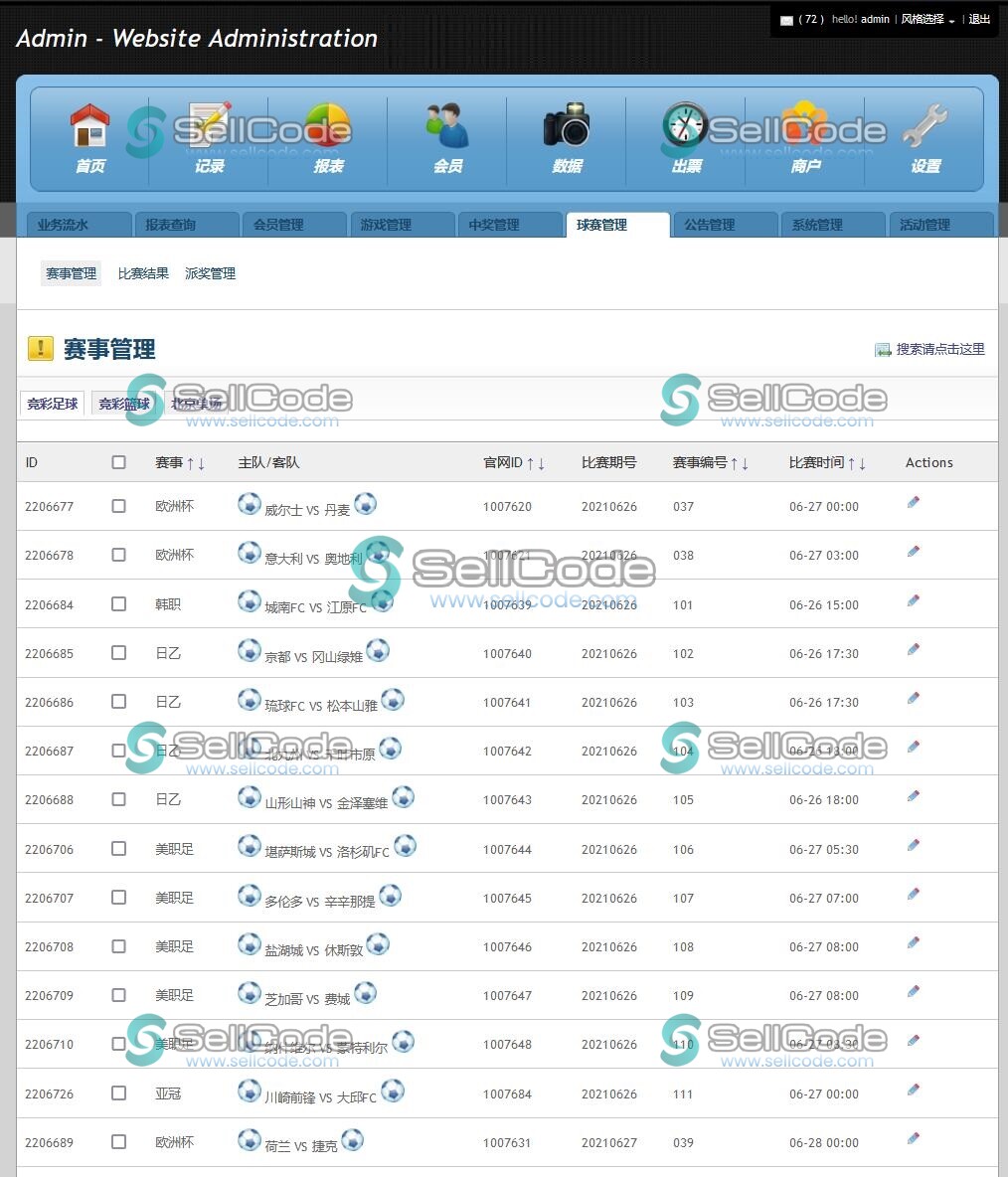Open the 赛事管理 submenu link
The image size is (1008, 1177).
point(71,274)
